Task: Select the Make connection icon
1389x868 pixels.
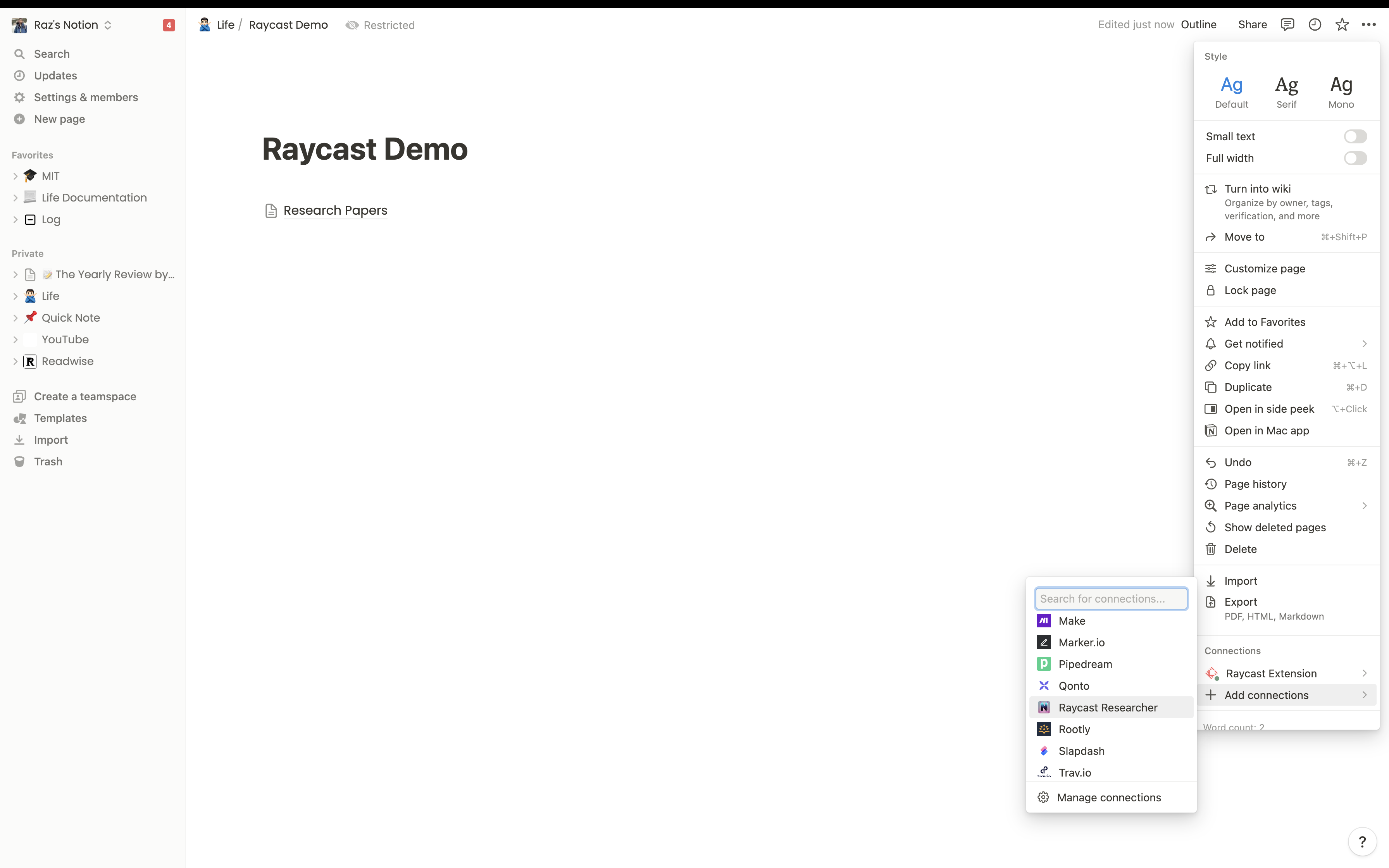Action: pos(1044,620)
